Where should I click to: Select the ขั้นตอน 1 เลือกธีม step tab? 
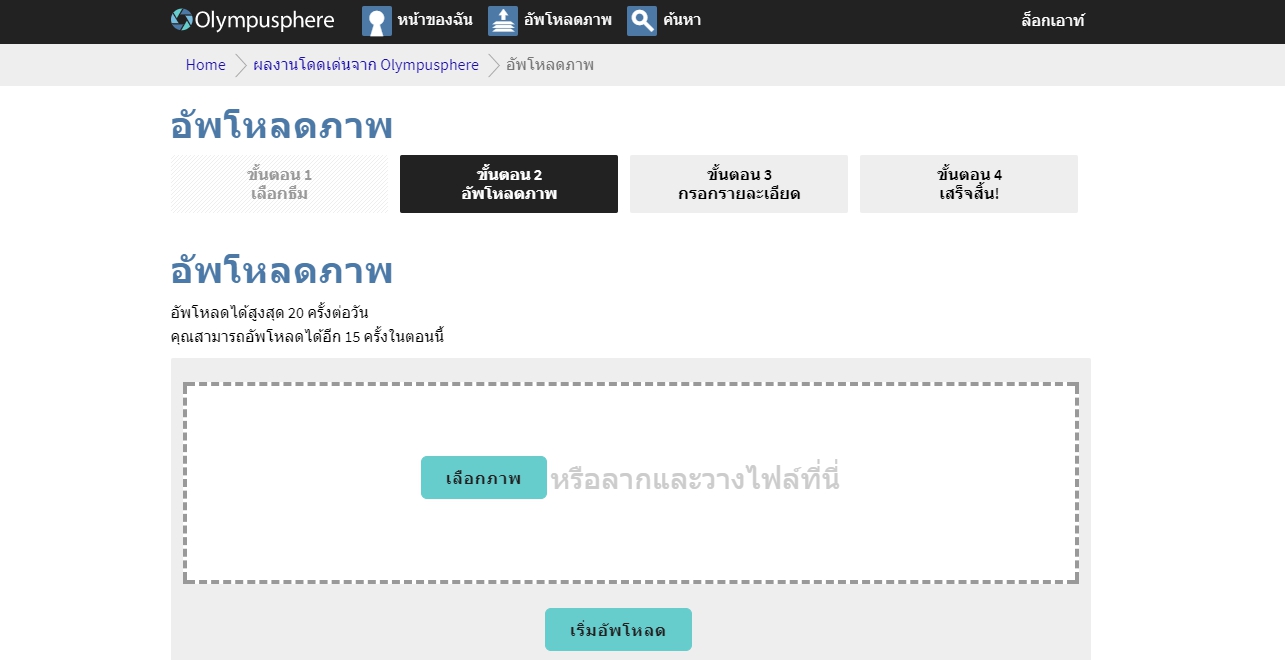[x=279, y=184]
